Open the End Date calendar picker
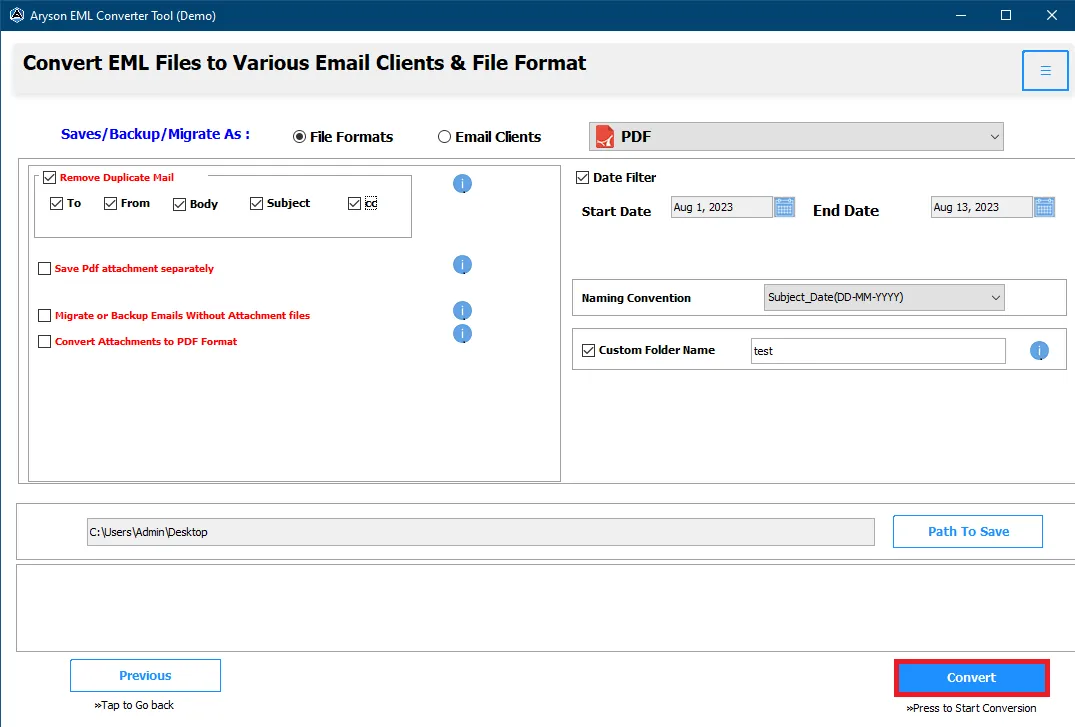 (1044, 207)
